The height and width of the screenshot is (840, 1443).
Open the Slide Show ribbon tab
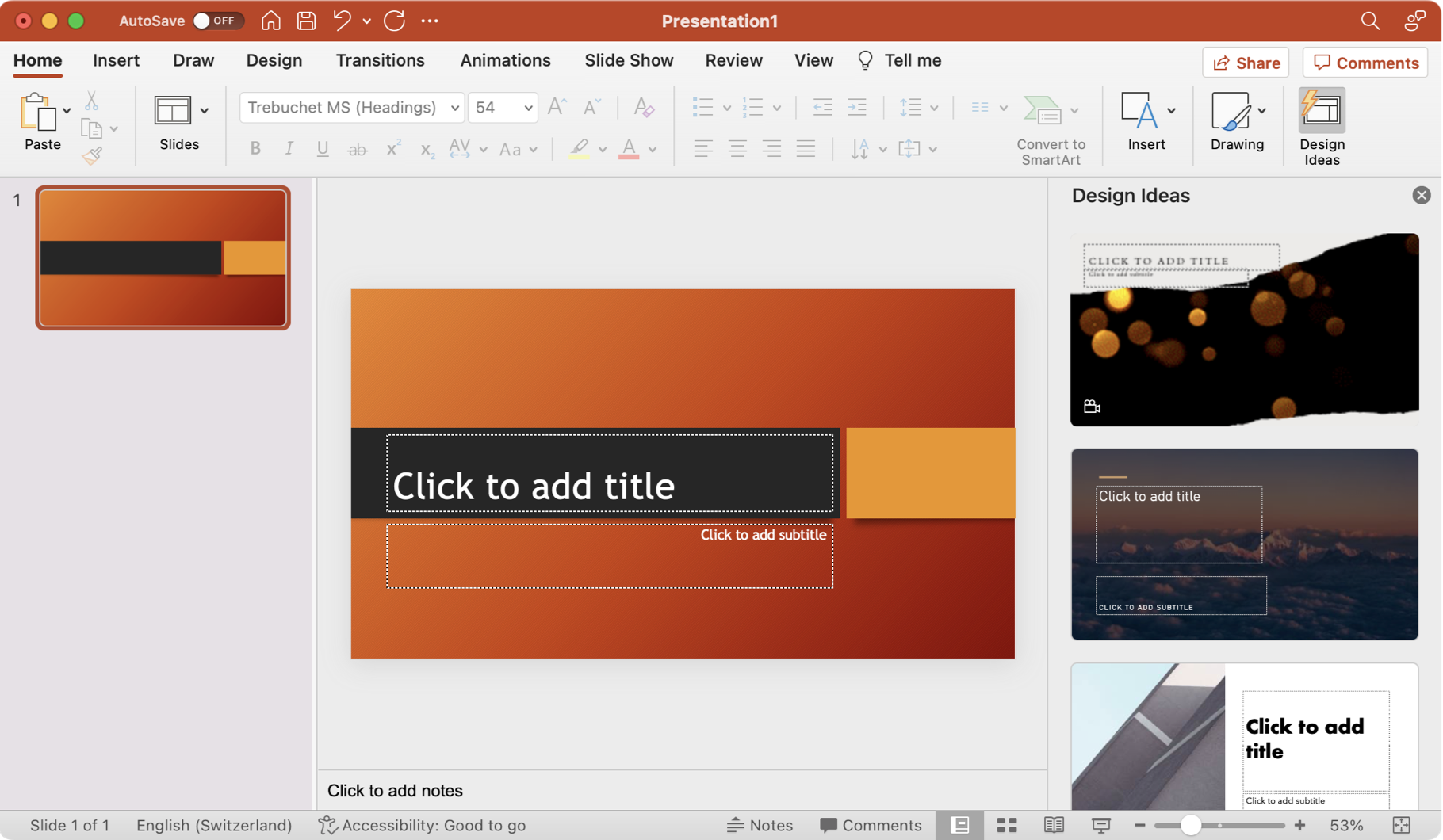(x=629, y=60)
